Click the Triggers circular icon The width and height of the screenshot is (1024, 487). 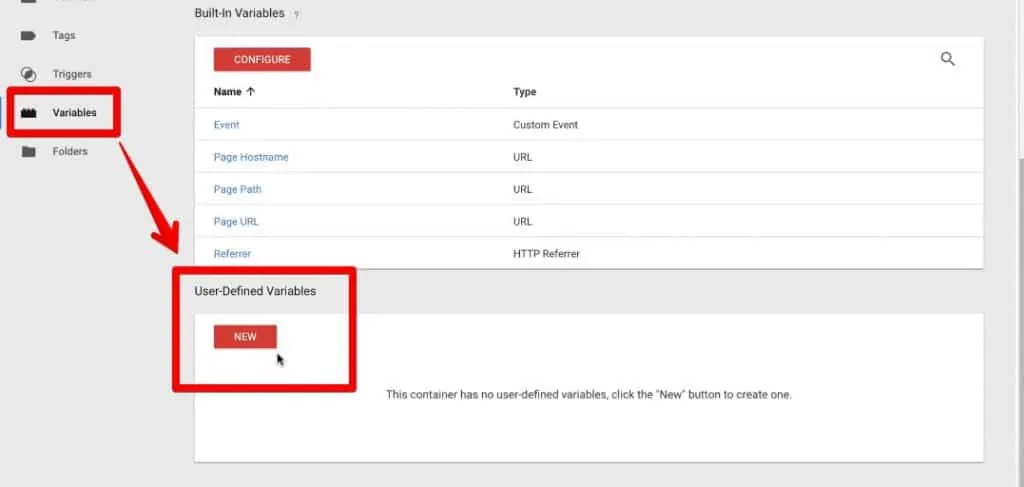[28, 74]
